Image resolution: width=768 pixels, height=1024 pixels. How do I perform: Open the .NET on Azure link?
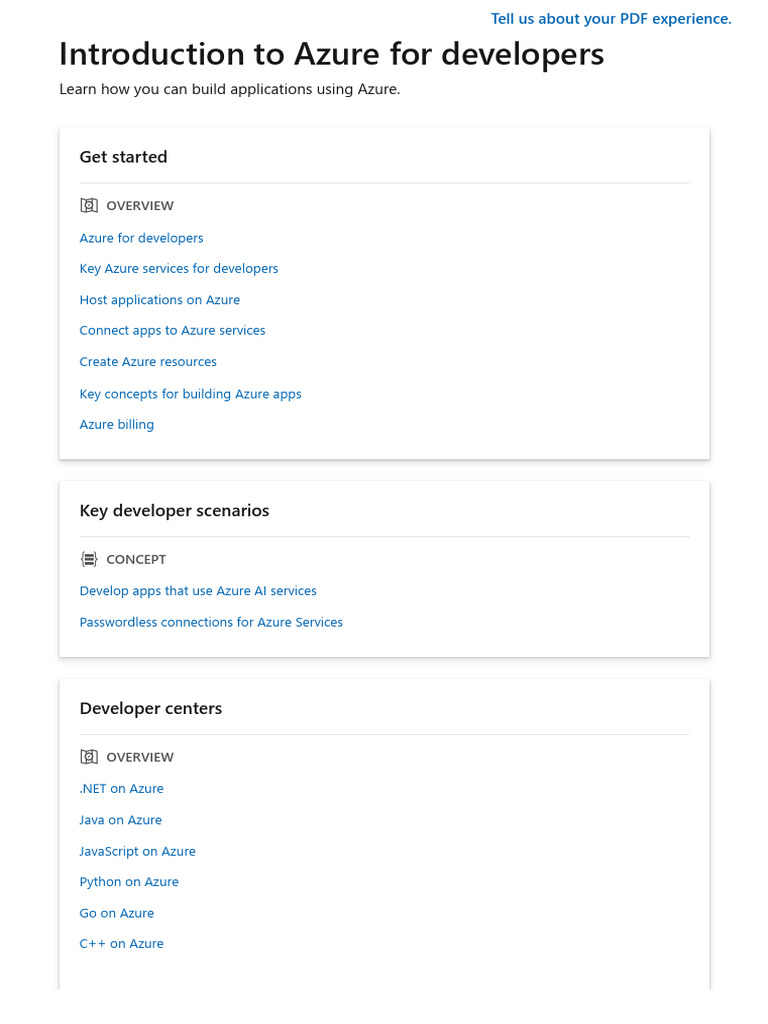[121, 789]
